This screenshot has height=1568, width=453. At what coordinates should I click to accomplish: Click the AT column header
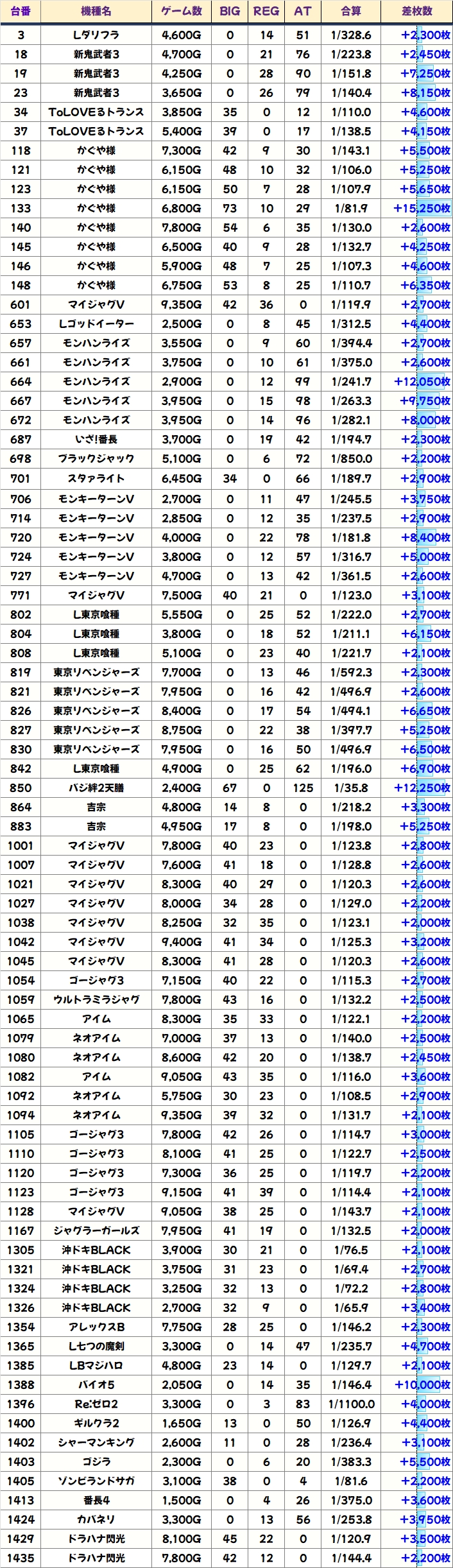[303, 11]
